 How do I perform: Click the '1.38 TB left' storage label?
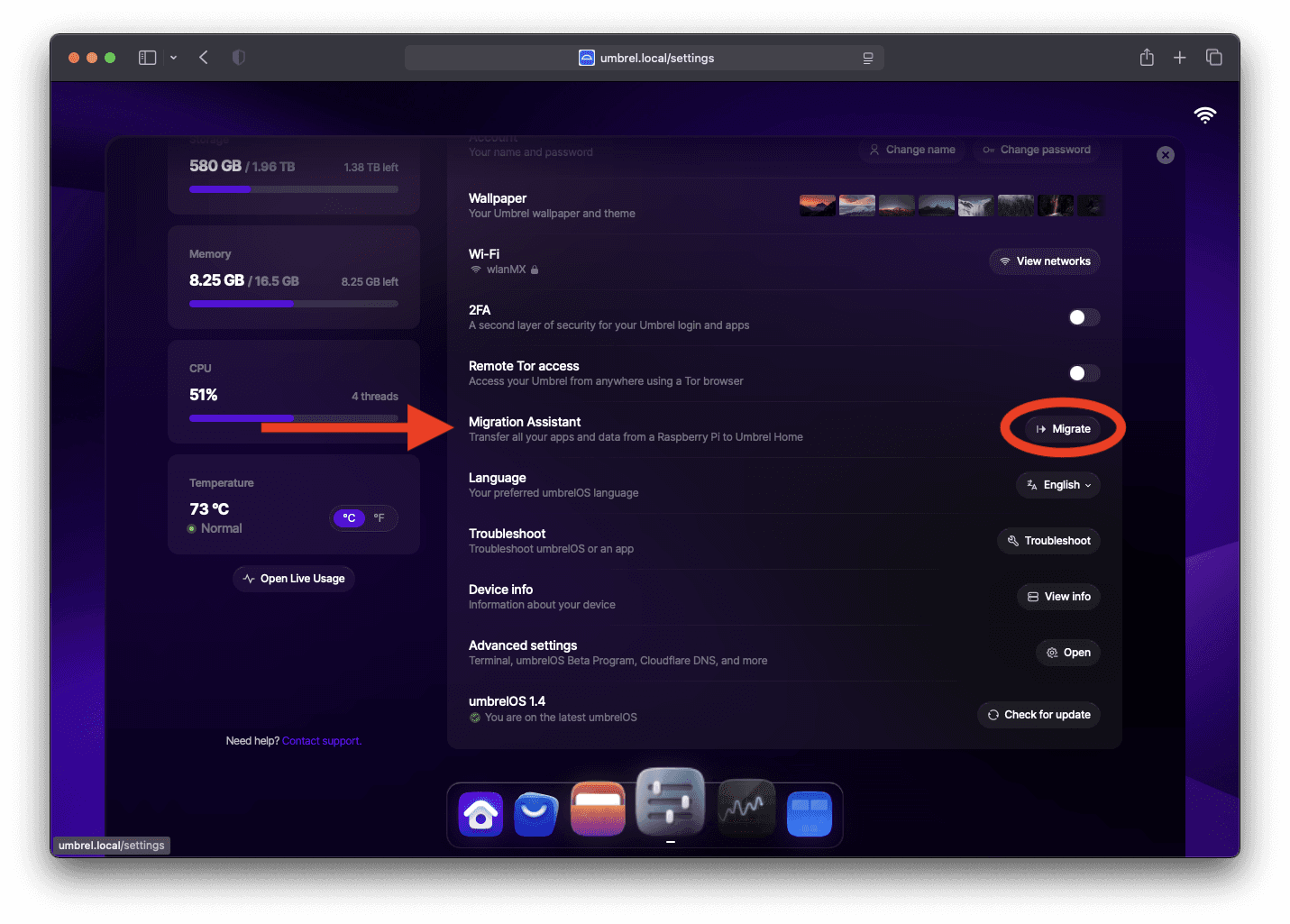[371, 168]
